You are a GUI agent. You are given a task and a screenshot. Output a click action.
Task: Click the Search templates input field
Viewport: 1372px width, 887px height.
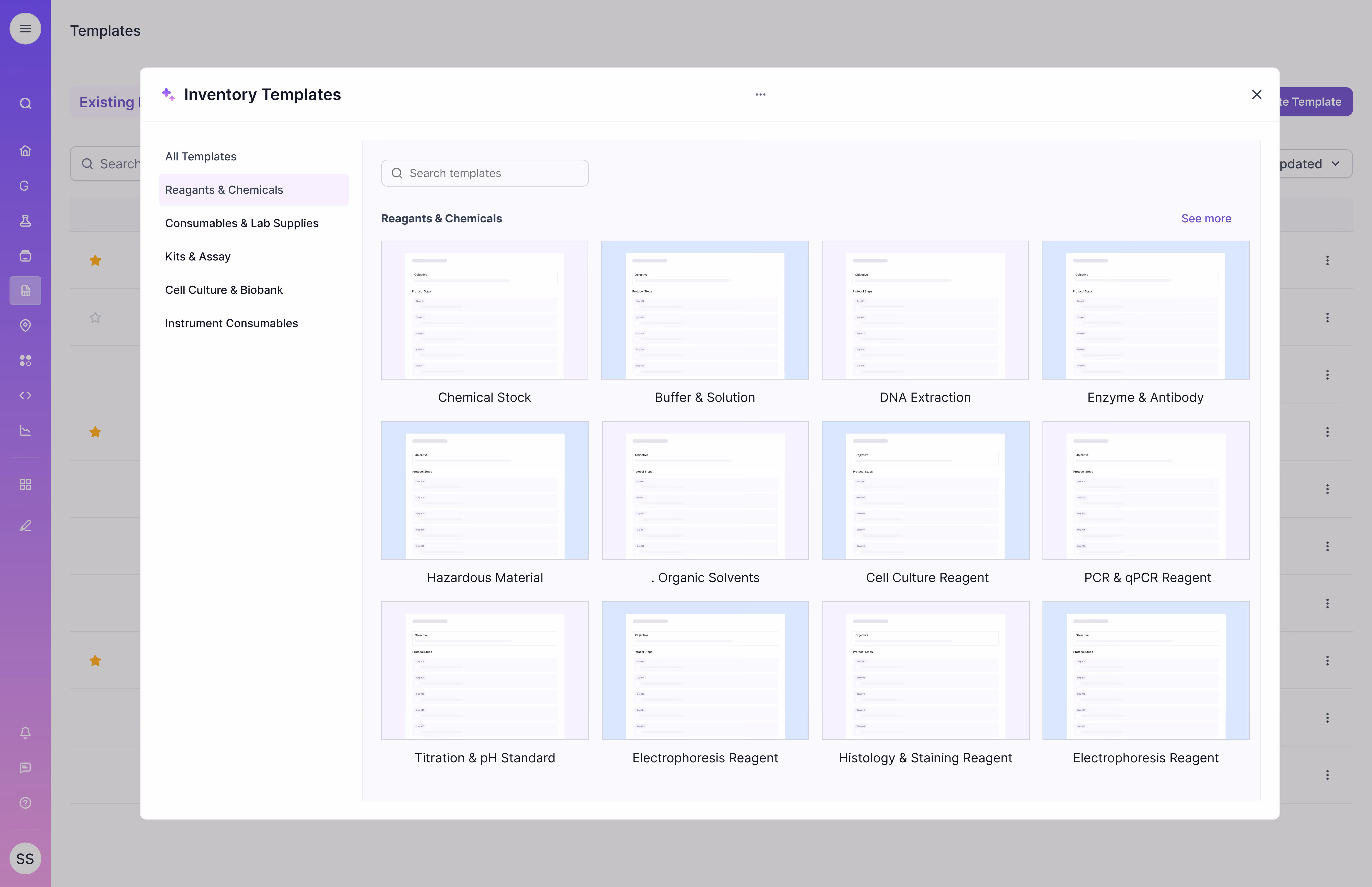click(x=484, y=173)
